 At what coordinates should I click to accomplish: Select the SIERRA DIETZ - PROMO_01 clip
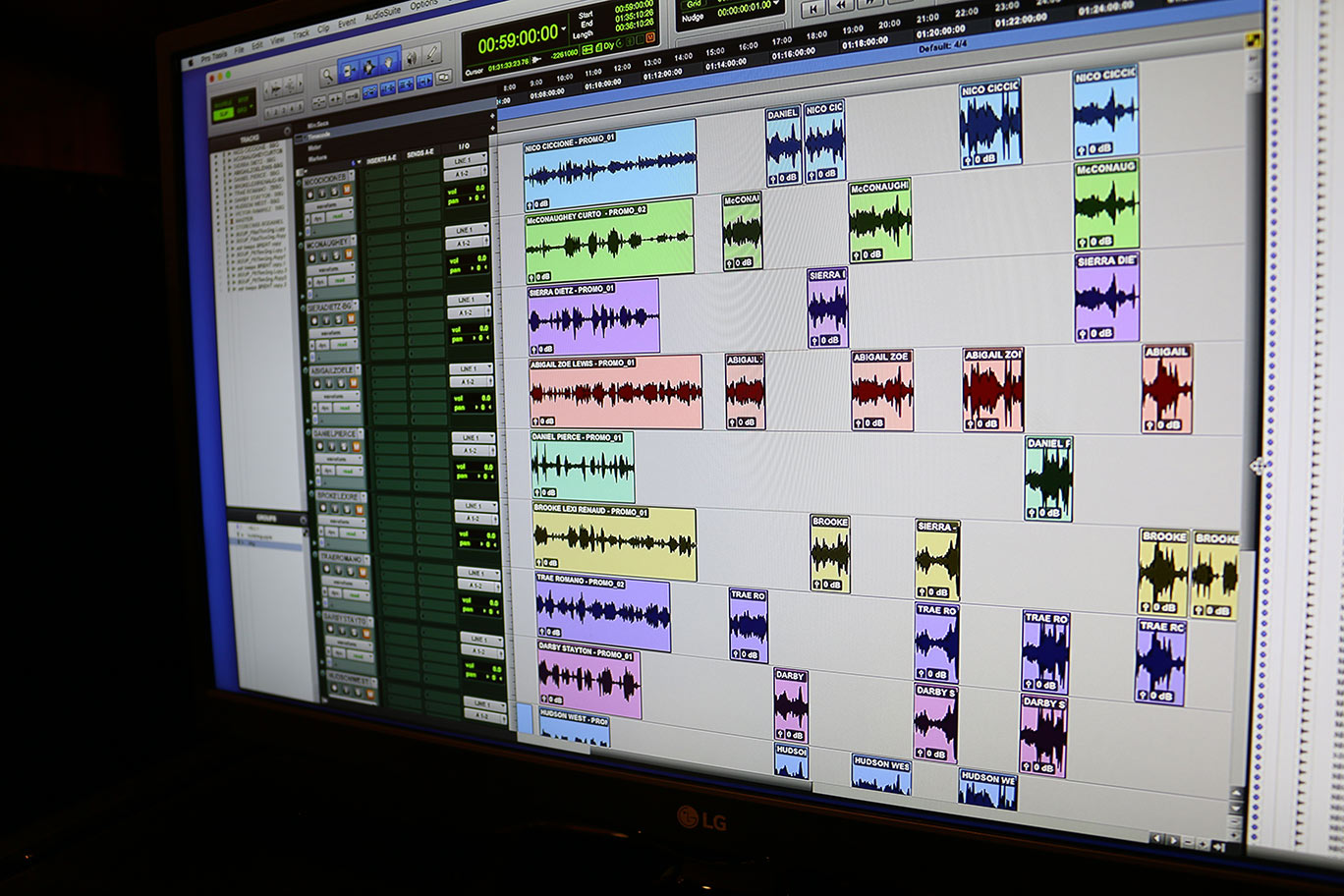(593, 318)
